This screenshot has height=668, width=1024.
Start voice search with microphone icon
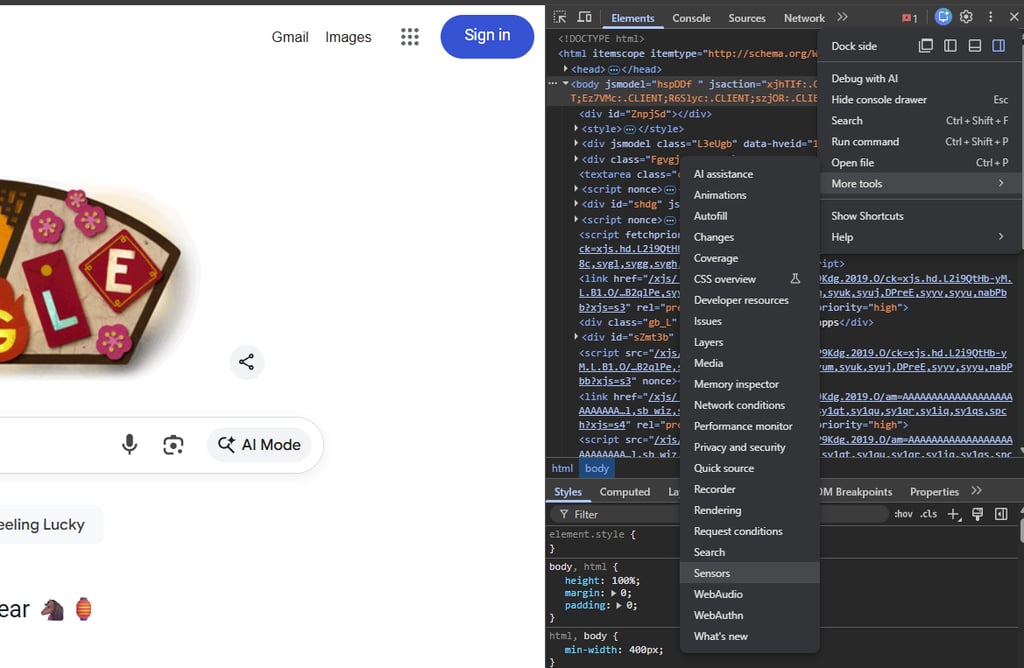tap(129, 445)
